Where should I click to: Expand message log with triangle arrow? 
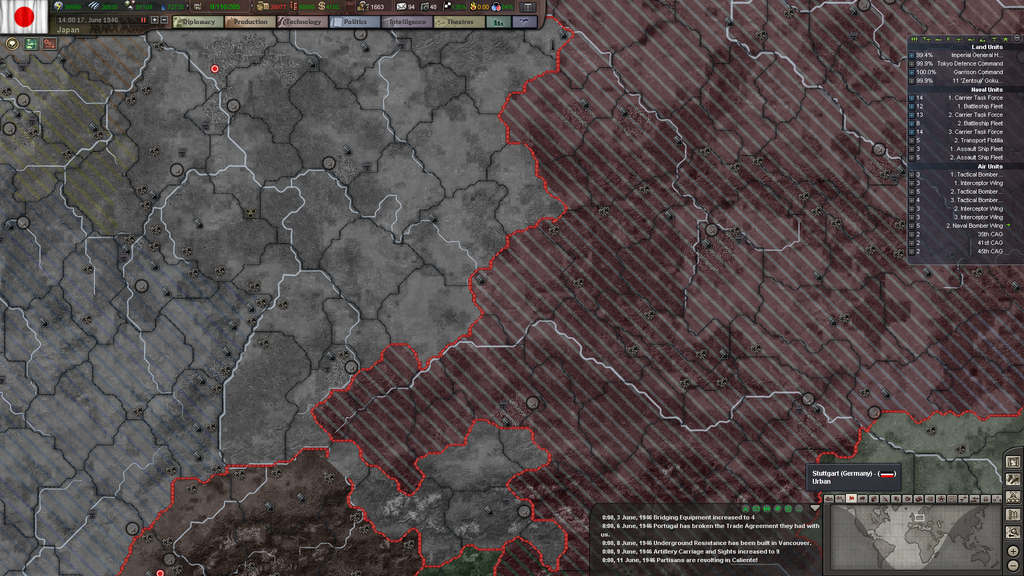click(815, 507)
